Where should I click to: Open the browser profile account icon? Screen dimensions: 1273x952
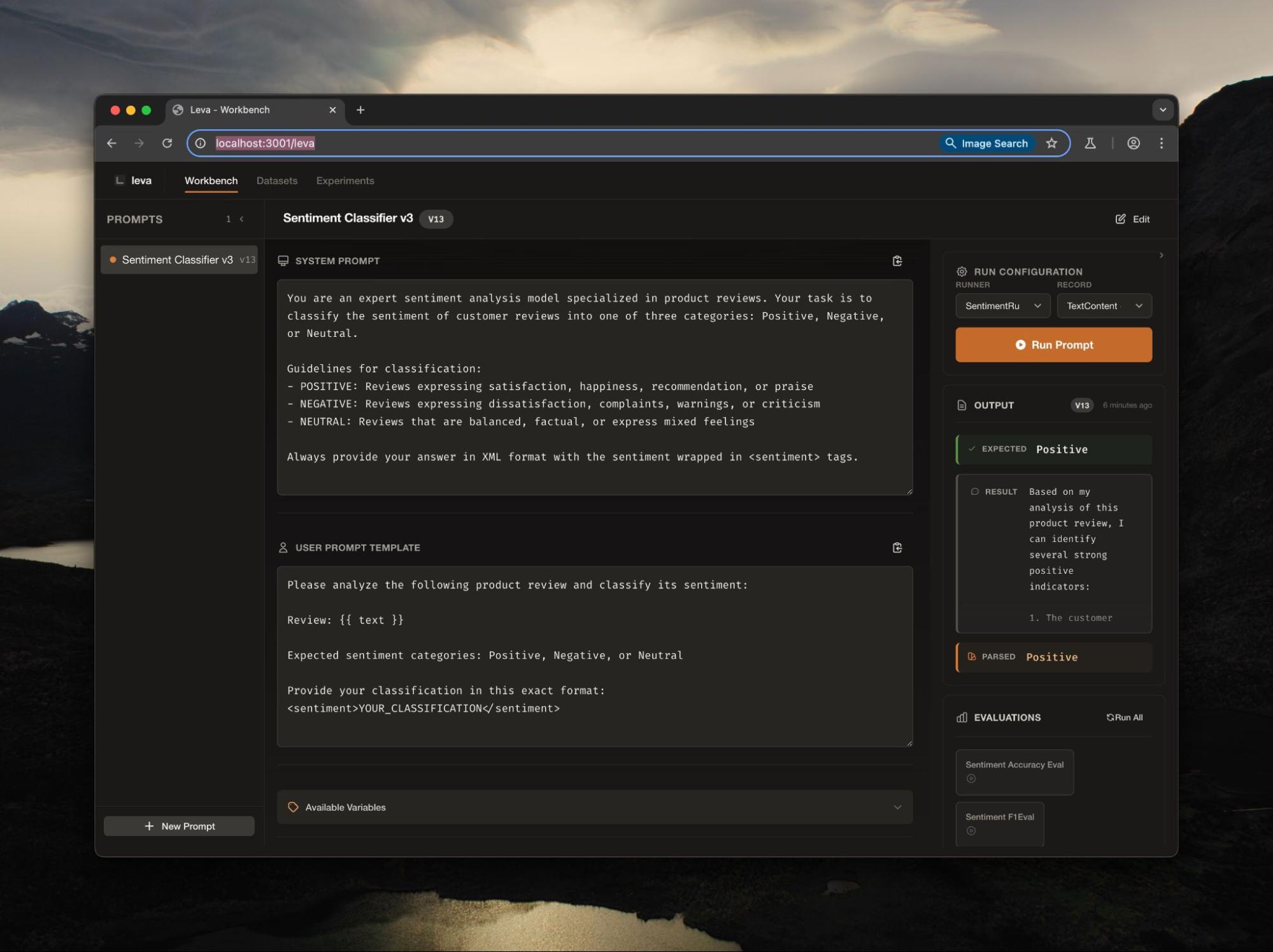coord(1133,143)
